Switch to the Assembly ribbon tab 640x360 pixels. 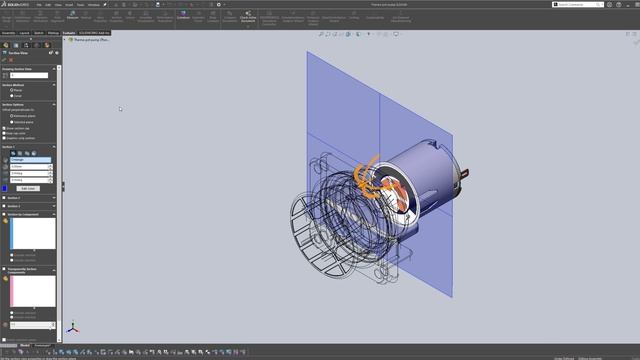[x=8, y=33]
